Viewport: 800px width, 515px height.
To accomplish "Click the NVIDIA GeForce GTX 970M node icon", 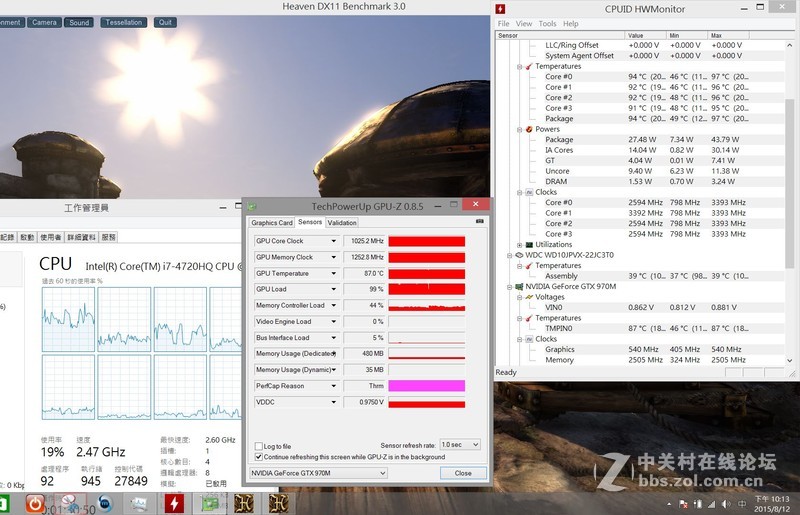I will (x=519, y=286).
